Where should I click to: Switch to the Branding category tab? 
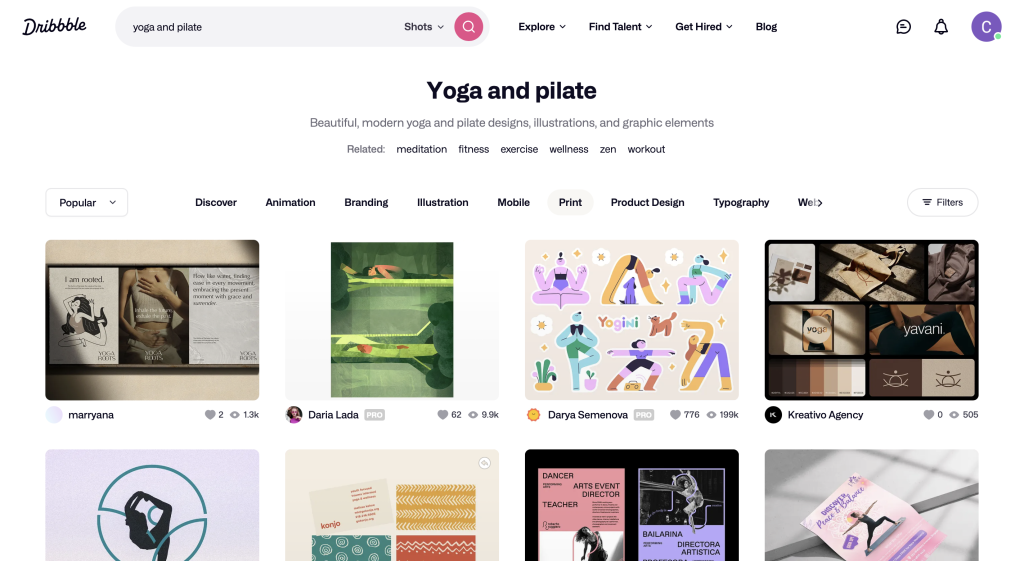[x=366, y=202]
